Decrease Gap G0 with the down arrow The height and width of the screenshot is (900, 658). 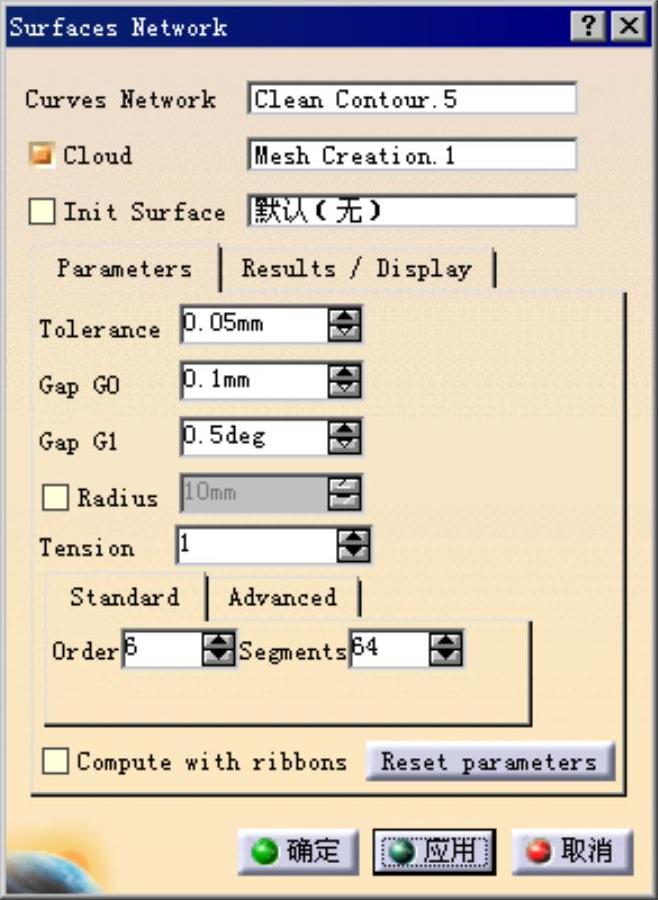coord(345,389)
